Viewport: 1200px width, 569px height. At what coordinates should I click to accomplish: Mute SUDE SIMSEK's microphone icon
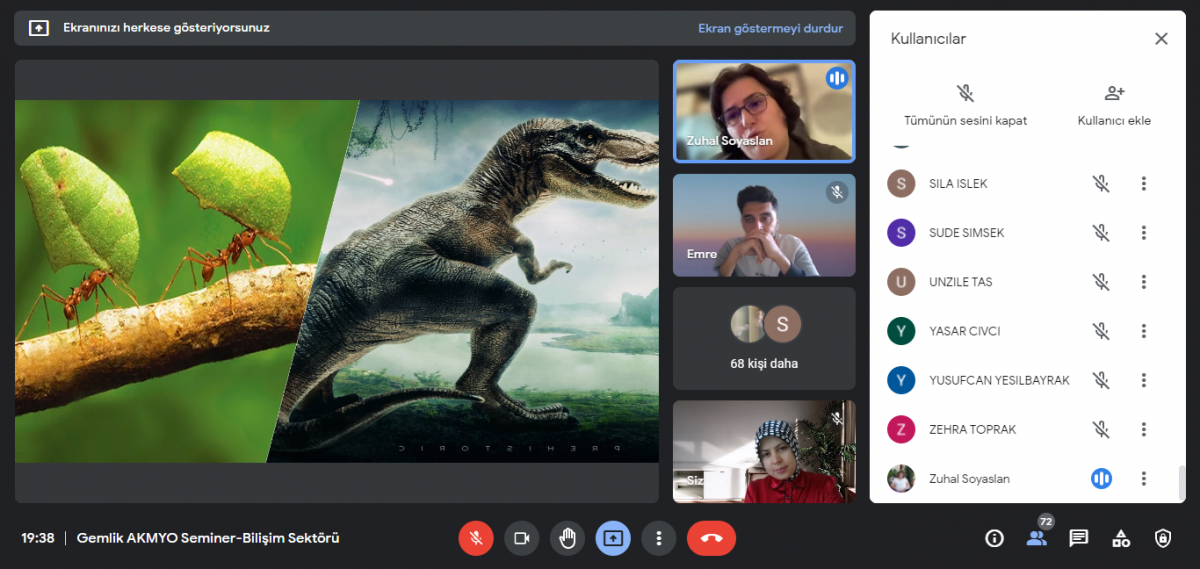click(1101, 233)
